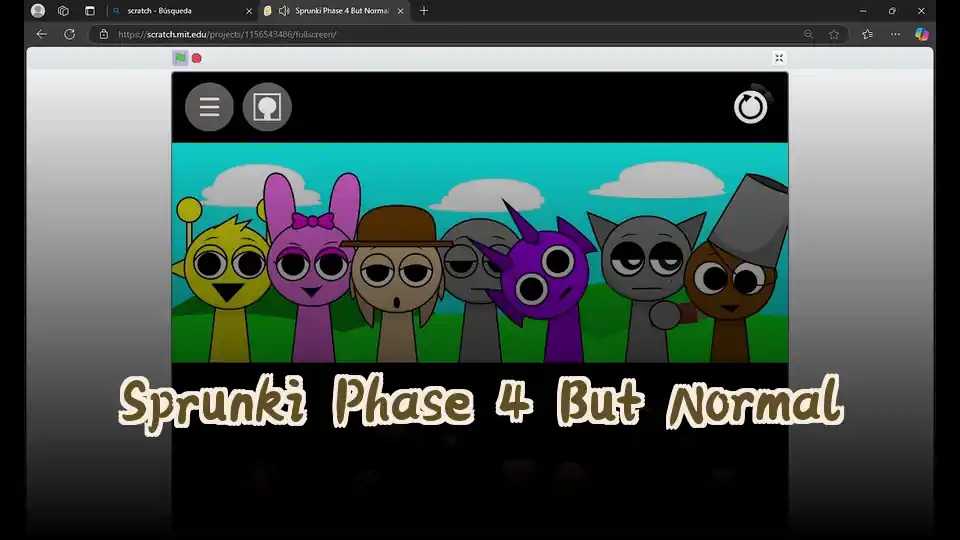The width and height of the screenshot is (960, 540).
Task: Open the in-game hamburger menu
Action: point(209,107)
